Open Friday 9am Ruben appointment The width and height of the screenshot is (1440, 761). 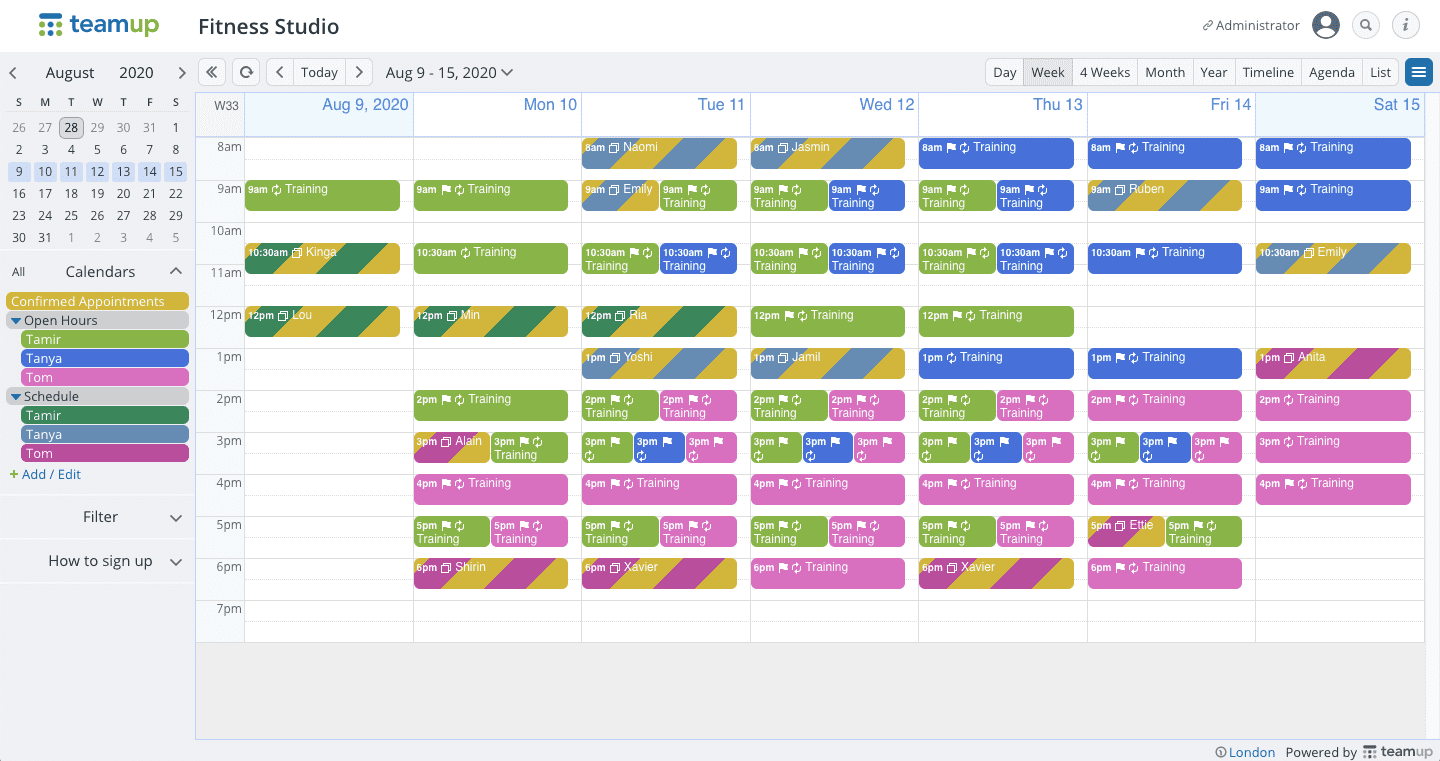pos(1165,195)
